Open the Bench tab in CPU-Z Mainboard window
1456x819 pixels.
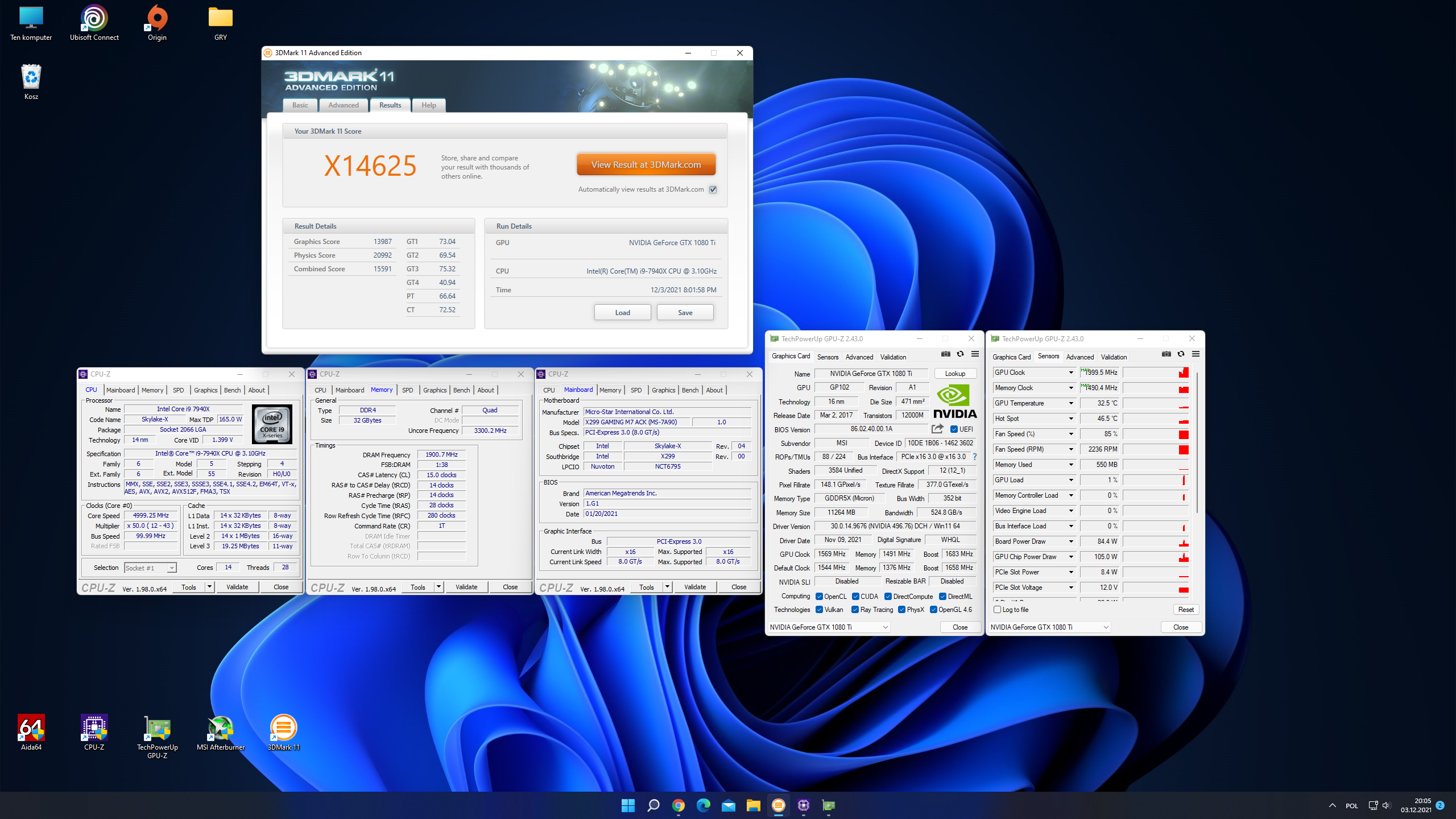pyautogui.click(x=690, y=390)
